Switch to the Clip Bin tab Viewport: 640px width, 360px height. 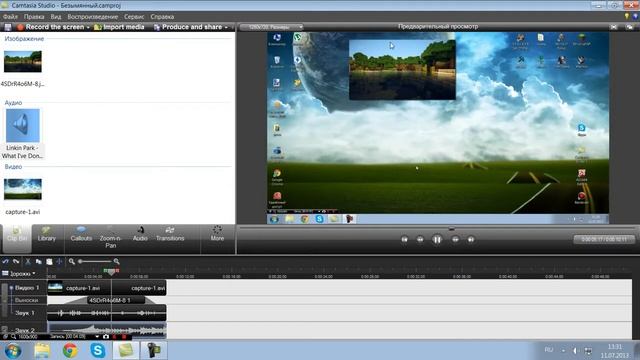pos(17,238)
